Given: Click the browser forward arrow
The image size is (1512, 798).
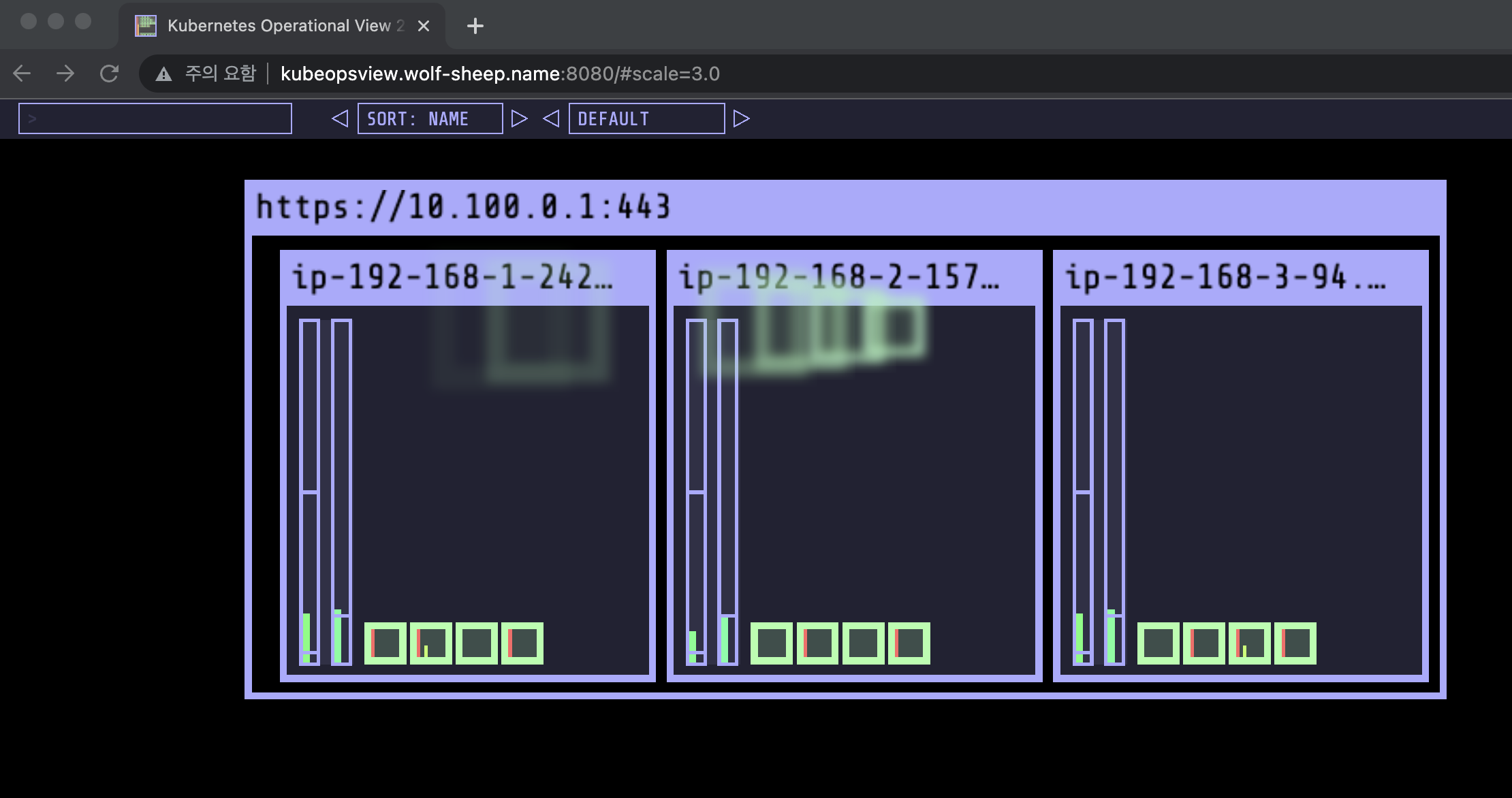Looking at the screenshot, I should click(x=65, y=74).
